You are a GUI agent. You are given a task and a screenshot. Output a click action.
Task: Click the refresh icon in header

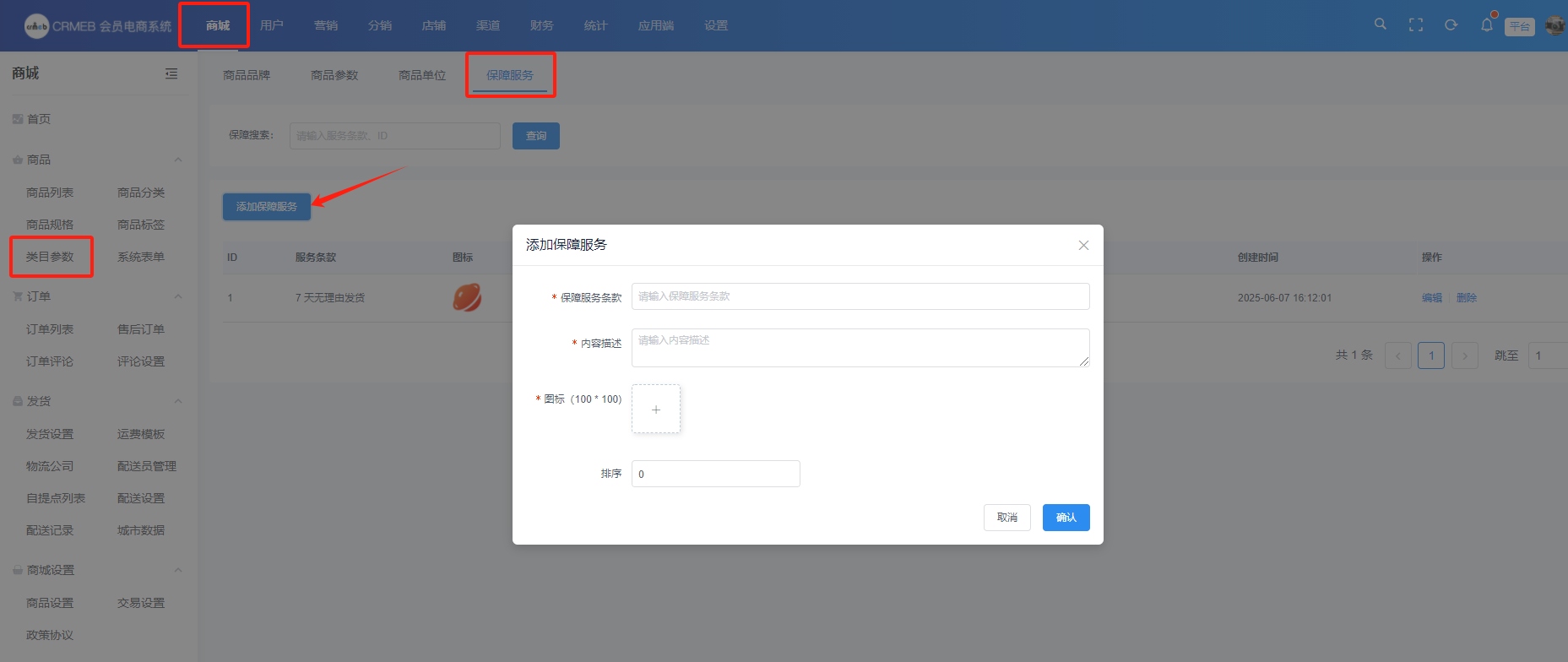click(1451, 25)
